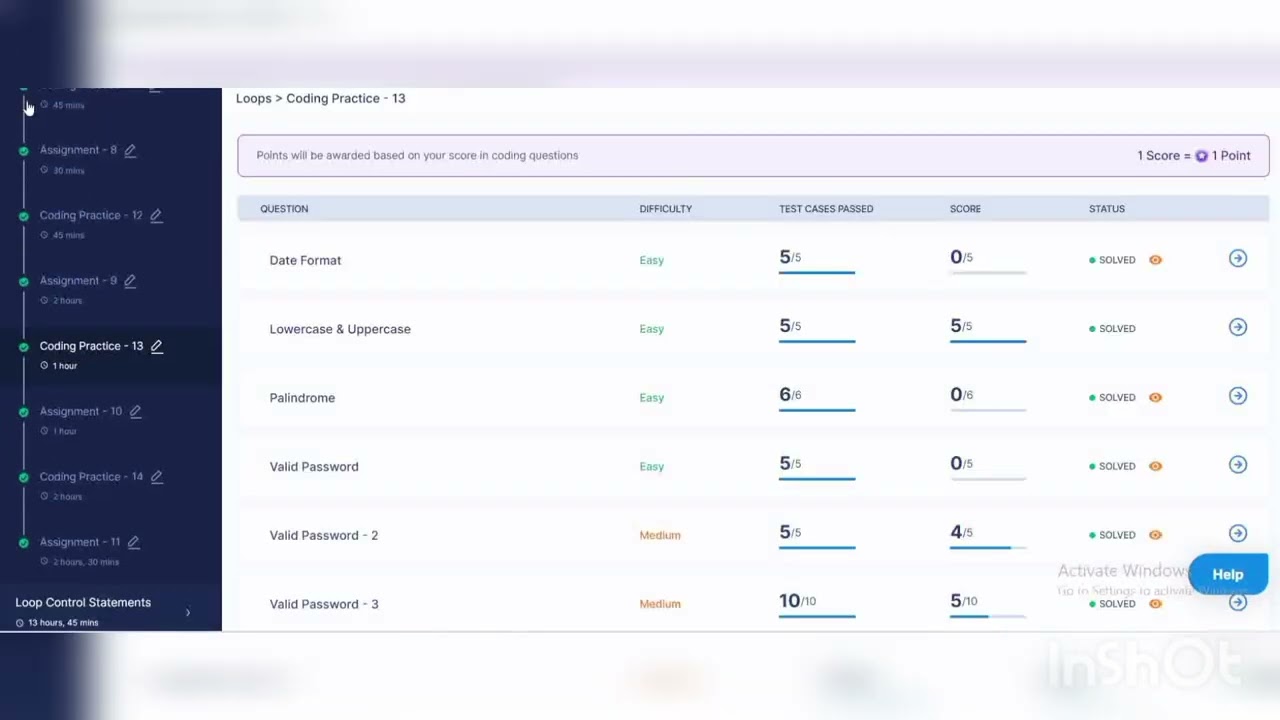
Task: Click green check icon for Coding Practice - 14
Action: 24,478
